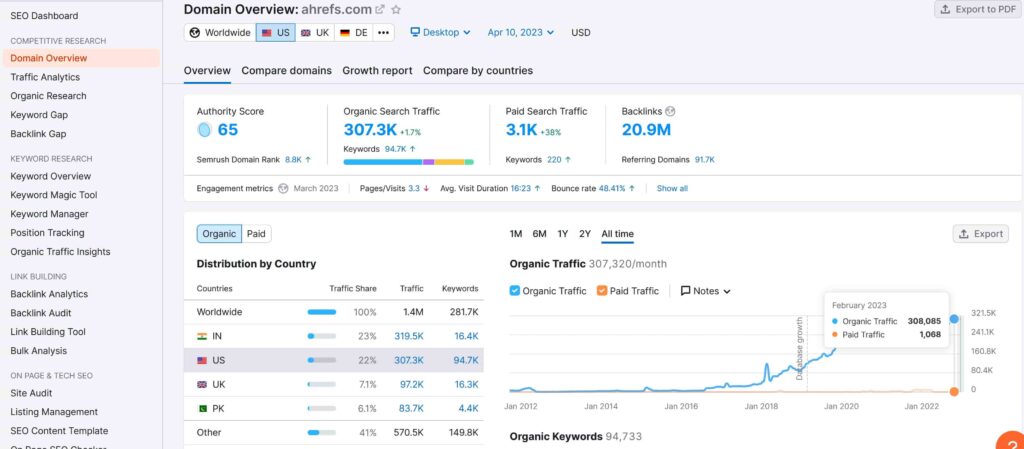Select 1Y time range
The width and height of the screenshot is (1024, 449).
tap(562, 234)
